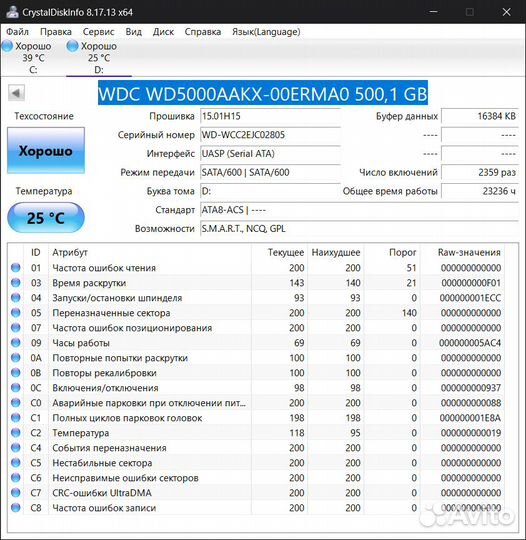
Task: Select the row Переназначенные сектора
Action: click(257, 313)
